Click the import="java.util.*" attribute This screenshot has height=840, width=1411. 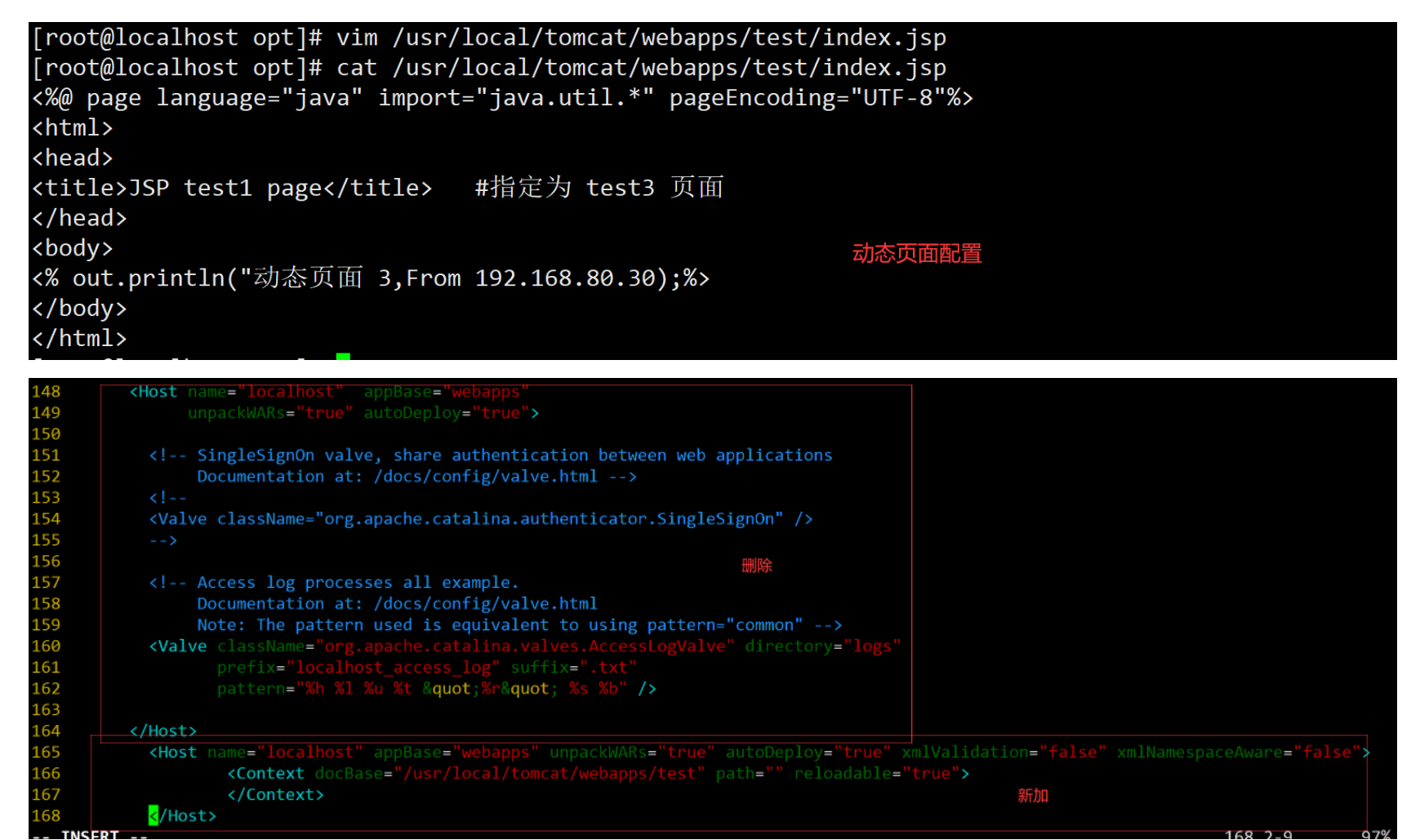click(x=516, y=98)
